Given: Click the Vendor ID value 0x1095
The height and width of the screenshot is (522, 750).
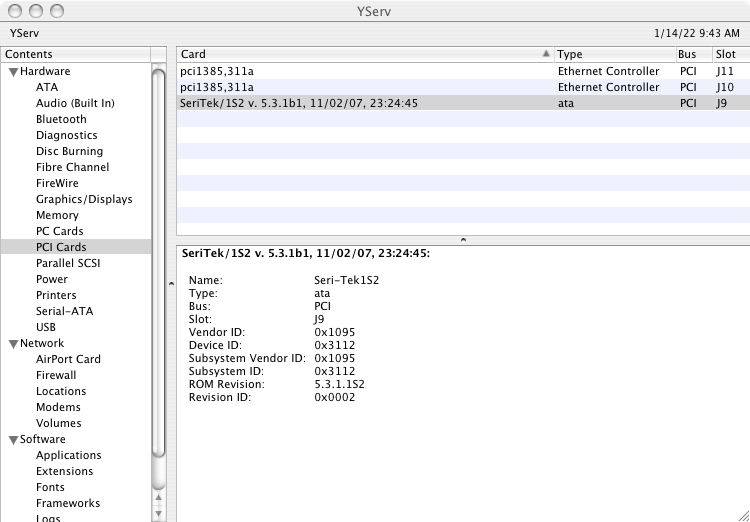Looking at the screenshot, I should (334, 332).
